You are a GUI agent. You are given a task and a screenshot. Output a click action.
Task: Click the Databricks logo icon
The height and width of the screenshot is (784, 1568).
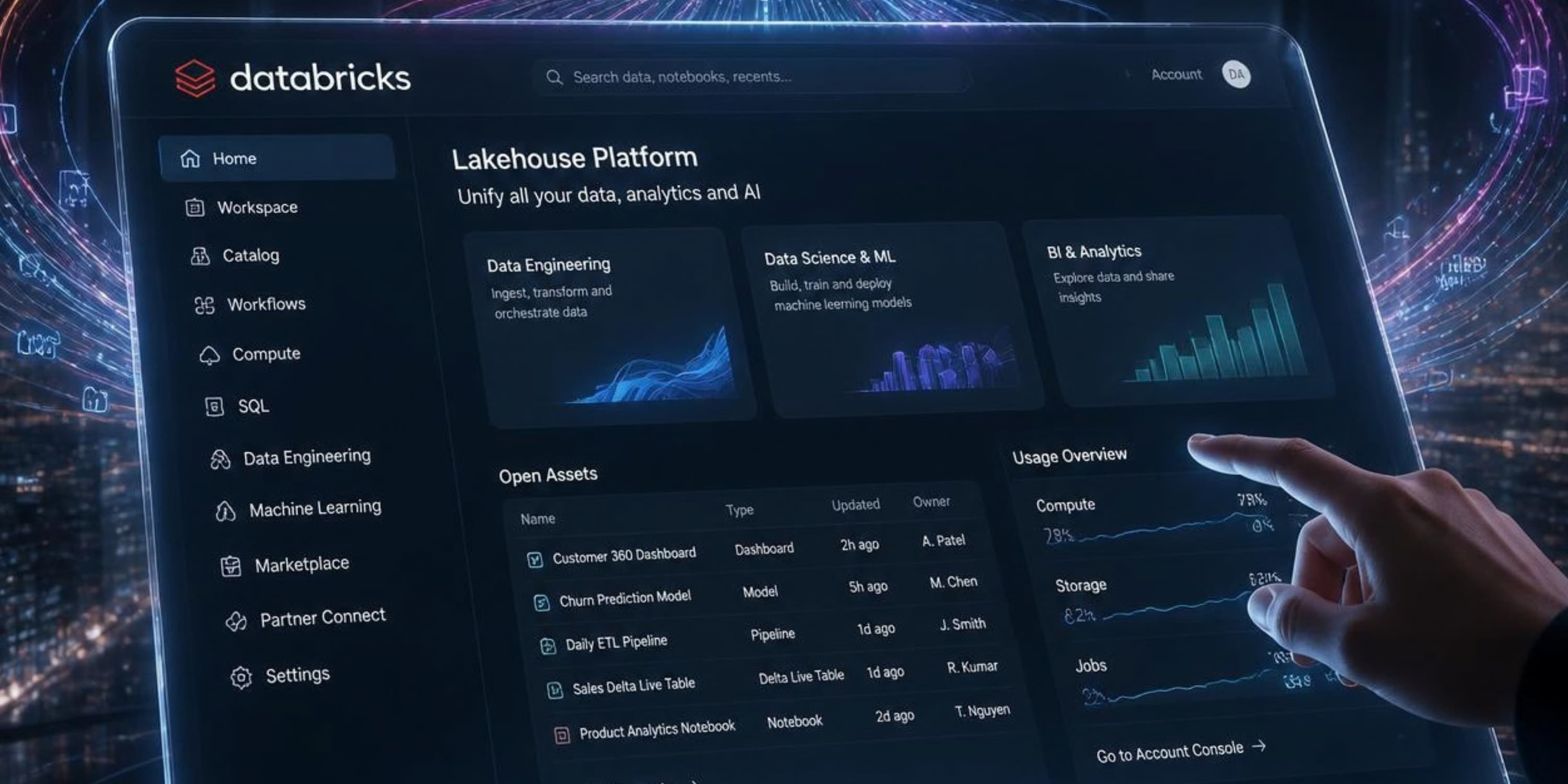point(195,78)
